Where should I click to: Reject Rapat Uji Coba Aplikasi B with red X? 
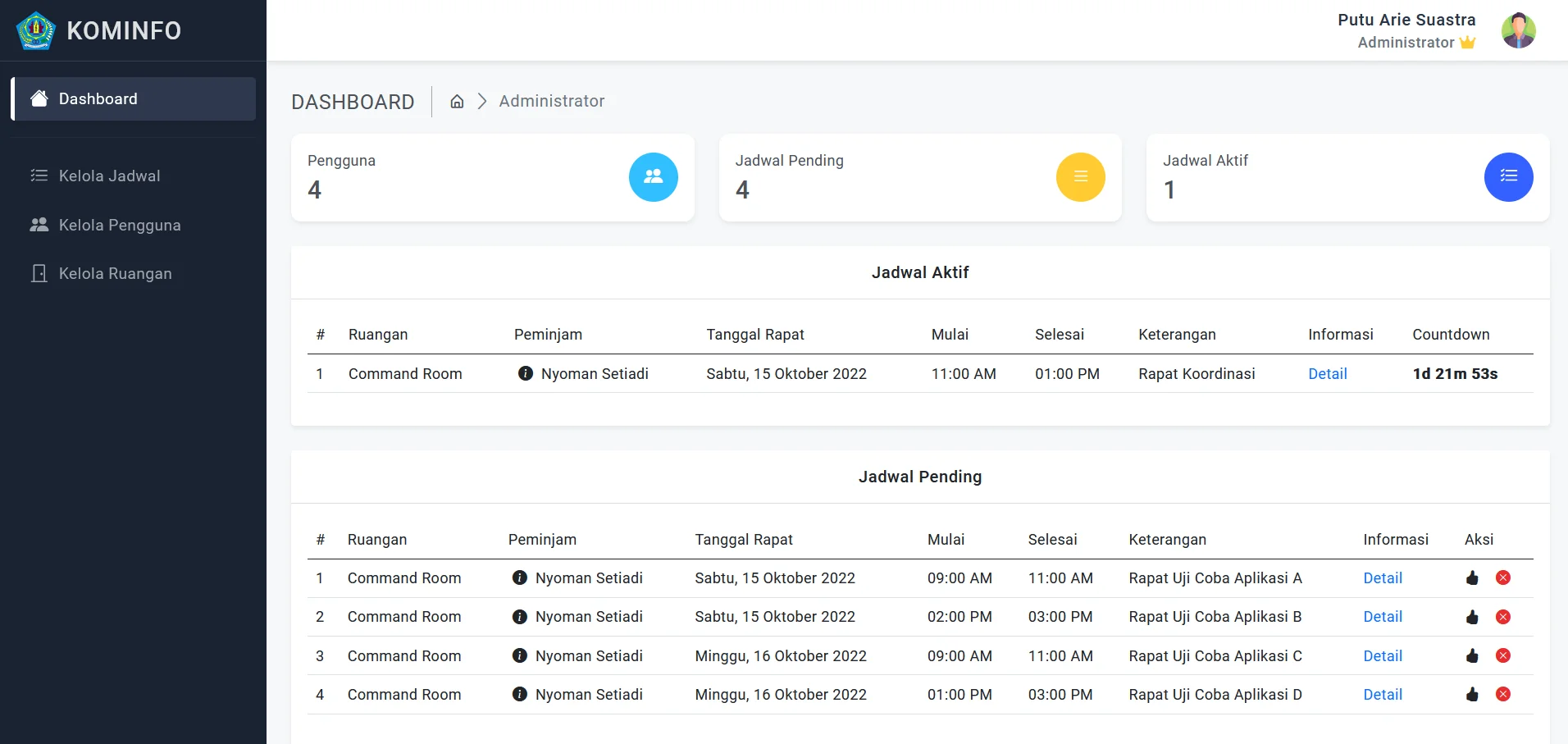tap(1503, 617)
